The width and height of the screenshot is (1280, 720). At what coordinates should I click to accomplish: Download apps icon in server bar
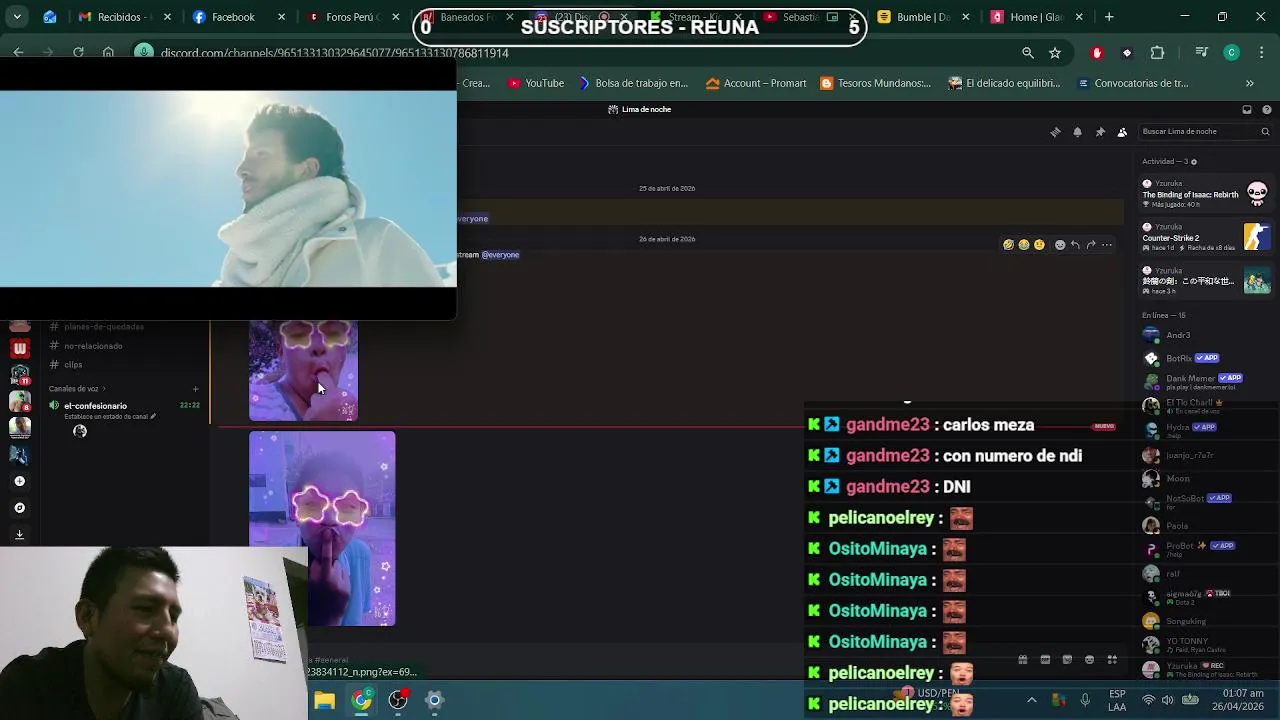point(20,535)
